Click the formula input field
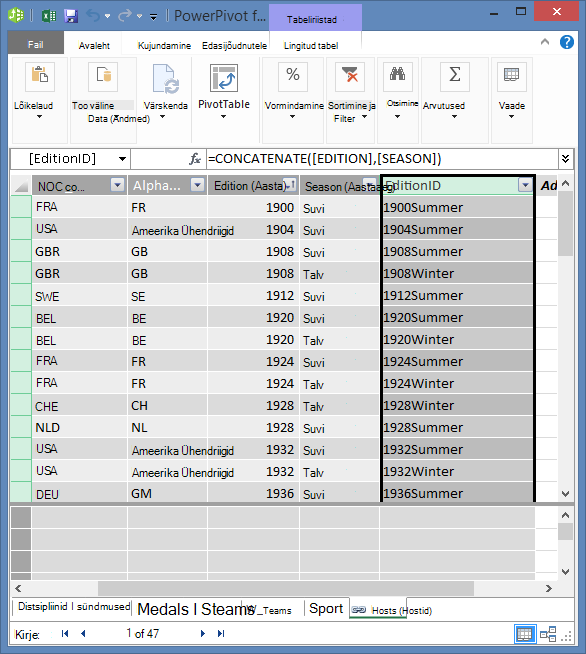Image resolution: width=586 pixels, height=654 pixels. coord(382,158)
